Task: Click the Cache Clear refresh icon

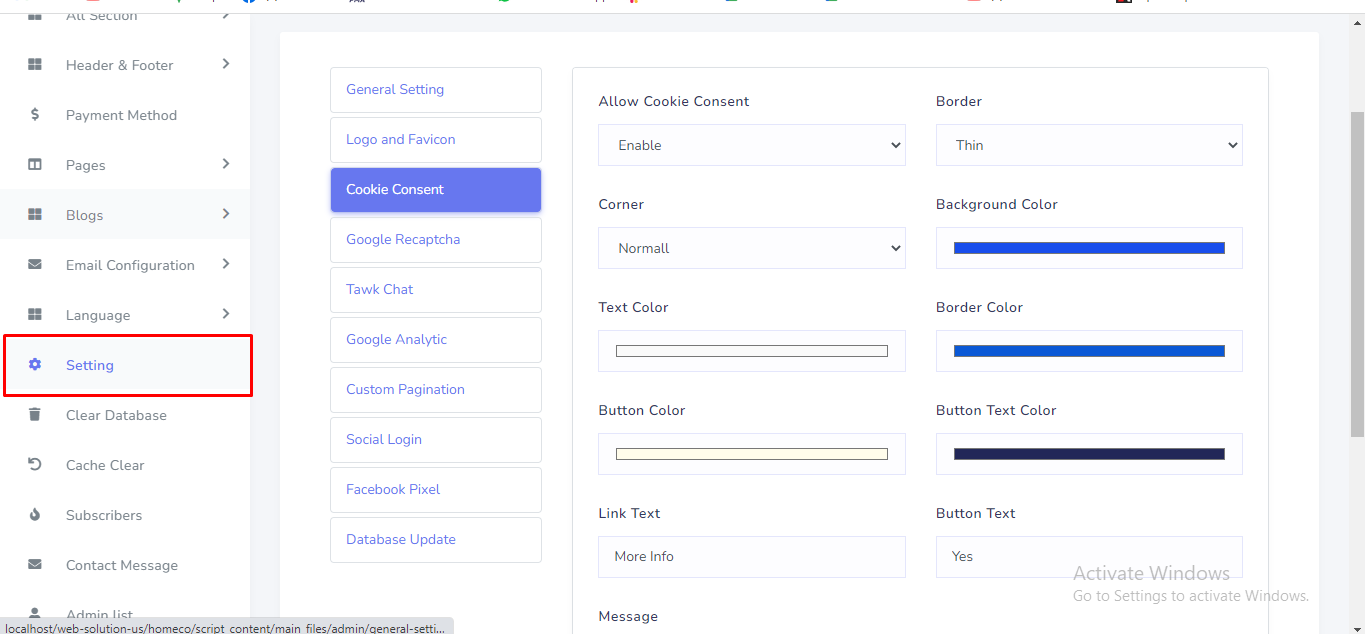Action: pos(35,465)
